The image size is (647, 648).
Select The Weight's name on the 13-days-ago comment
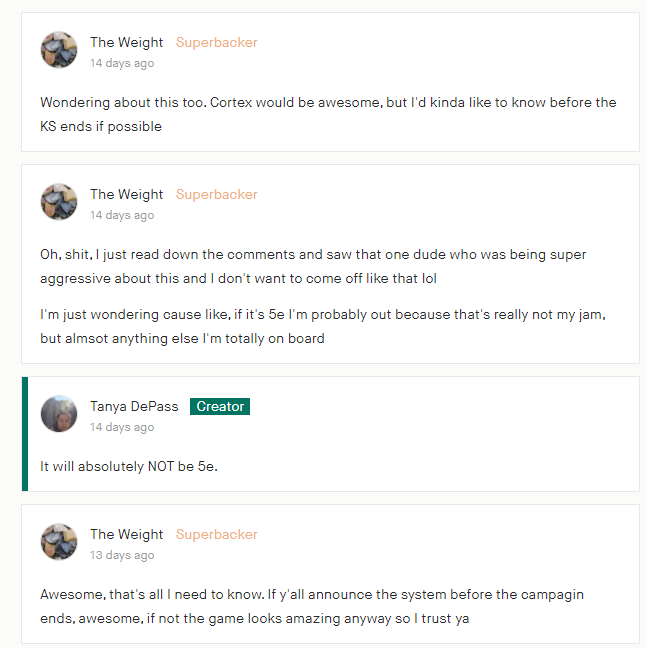tap(126, 534)
